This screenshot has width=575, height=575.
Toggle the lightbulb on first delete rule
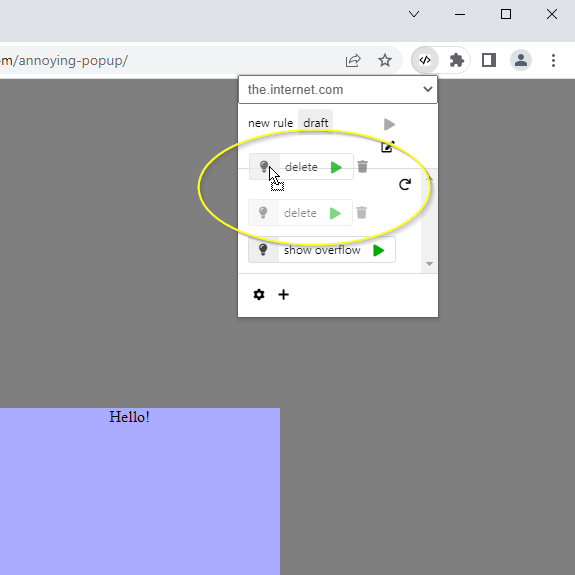tap(264, 166)
